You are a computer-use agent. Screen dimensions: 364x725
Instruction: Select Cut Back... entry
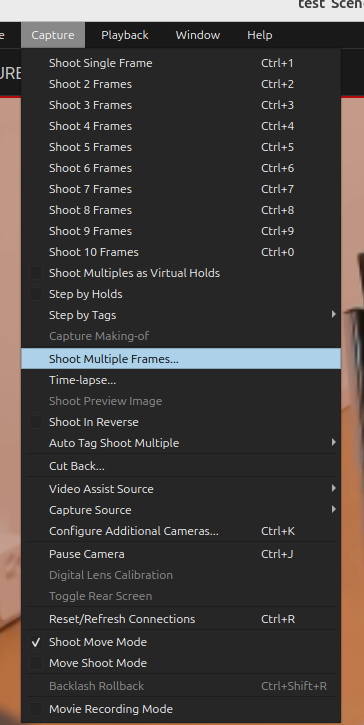coord(181,466)
